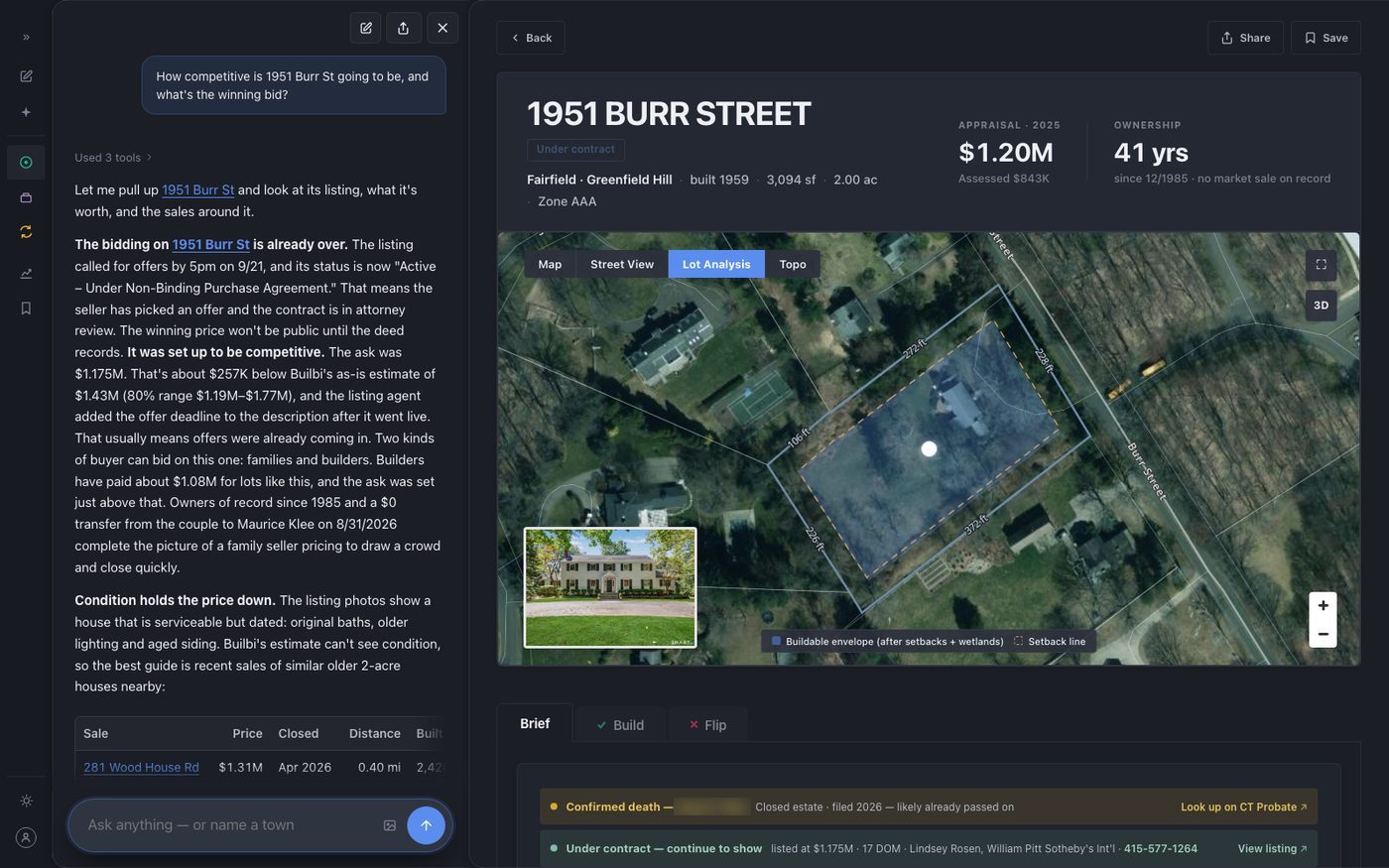1389x868 pixels.
Task: Open the Build tab
Action: (620, 725)
